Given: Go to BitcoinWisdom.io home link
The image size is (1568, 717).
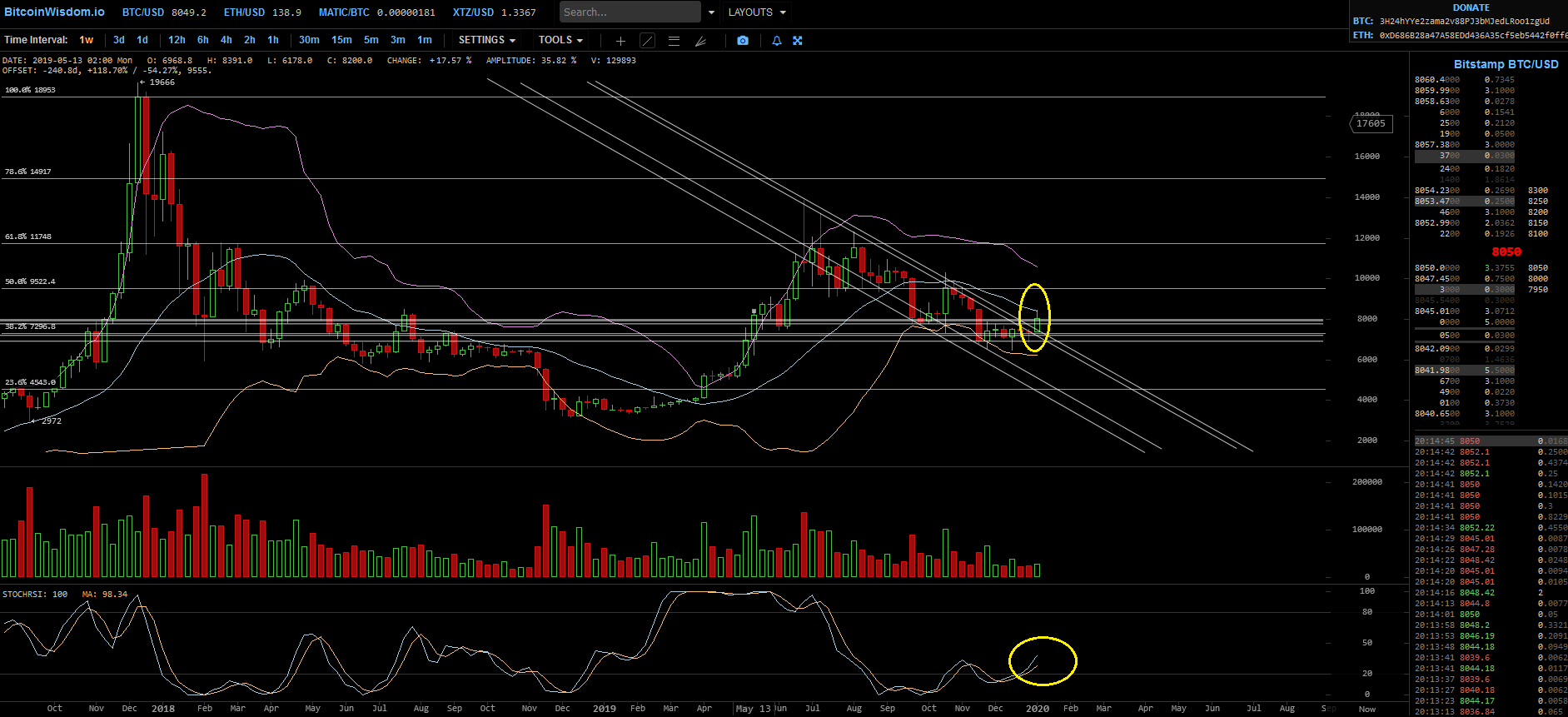Looking at the screenshot, I should (x=55, y=12).
